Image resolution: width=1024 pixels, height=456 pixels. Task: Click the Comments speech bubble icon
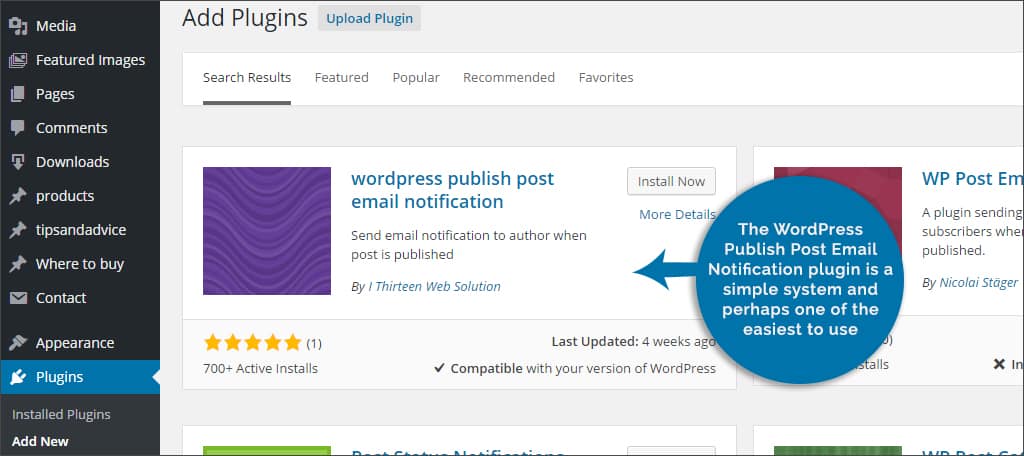(x=18, y=128)
